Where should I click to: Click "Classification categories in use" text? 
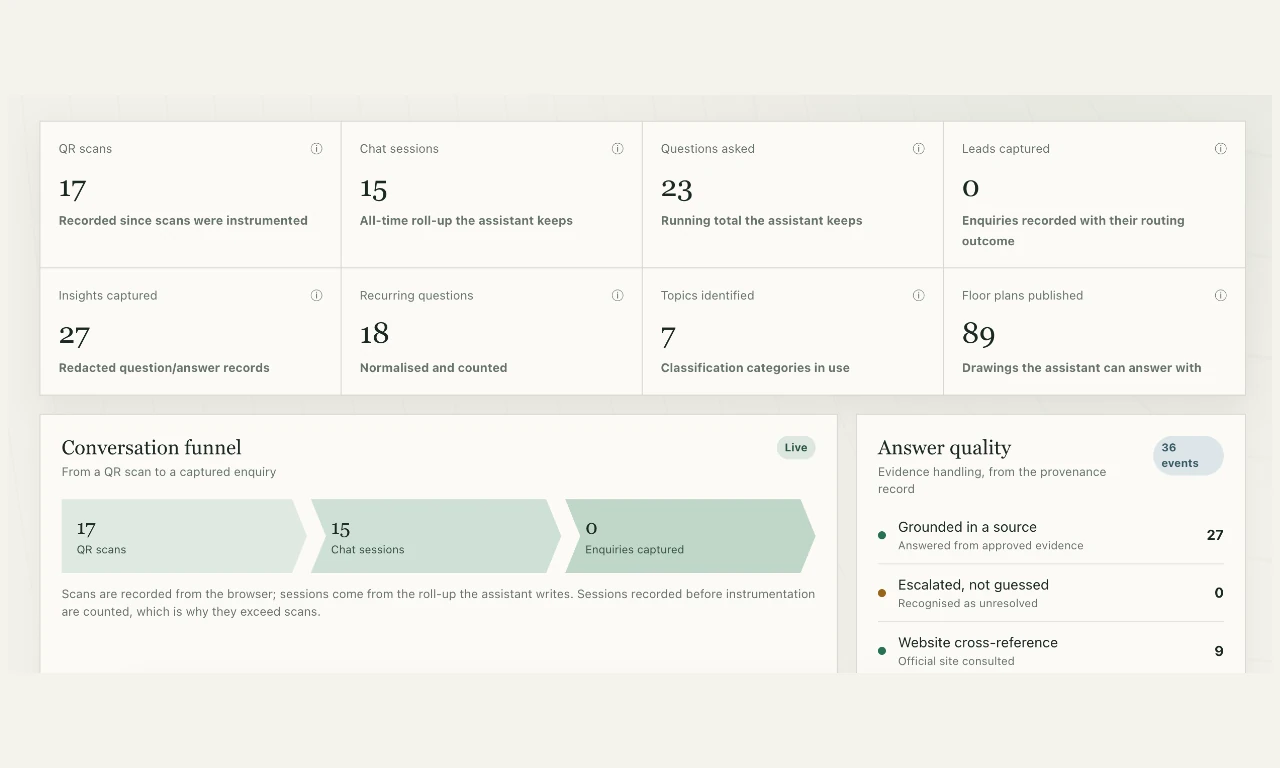coord(755,368)
